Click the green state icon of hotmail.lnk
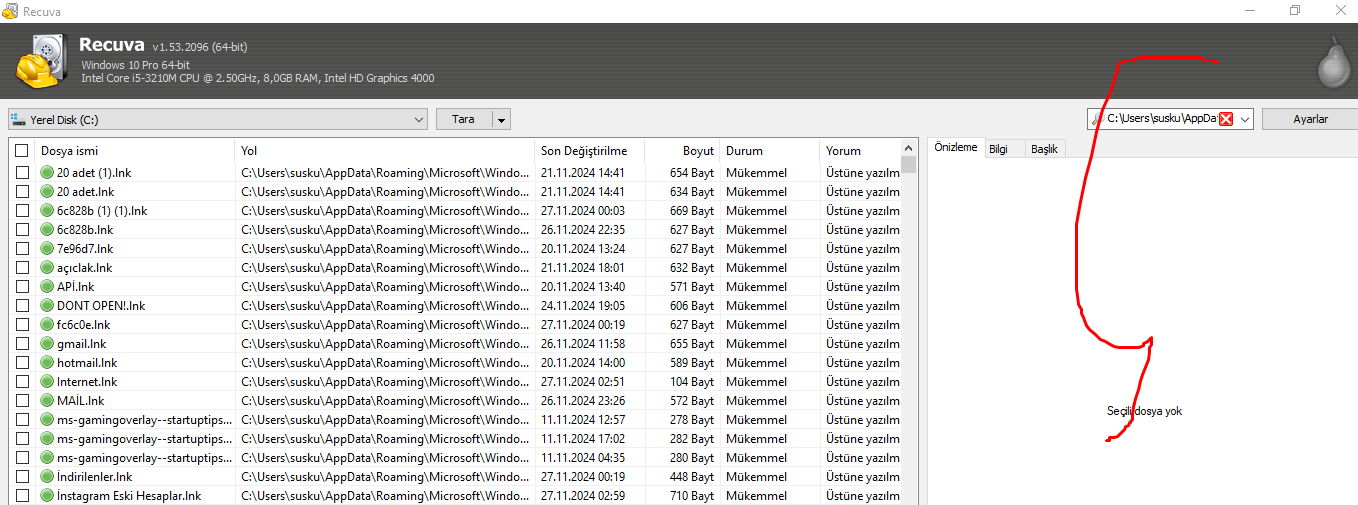 (x=47, y=363)
